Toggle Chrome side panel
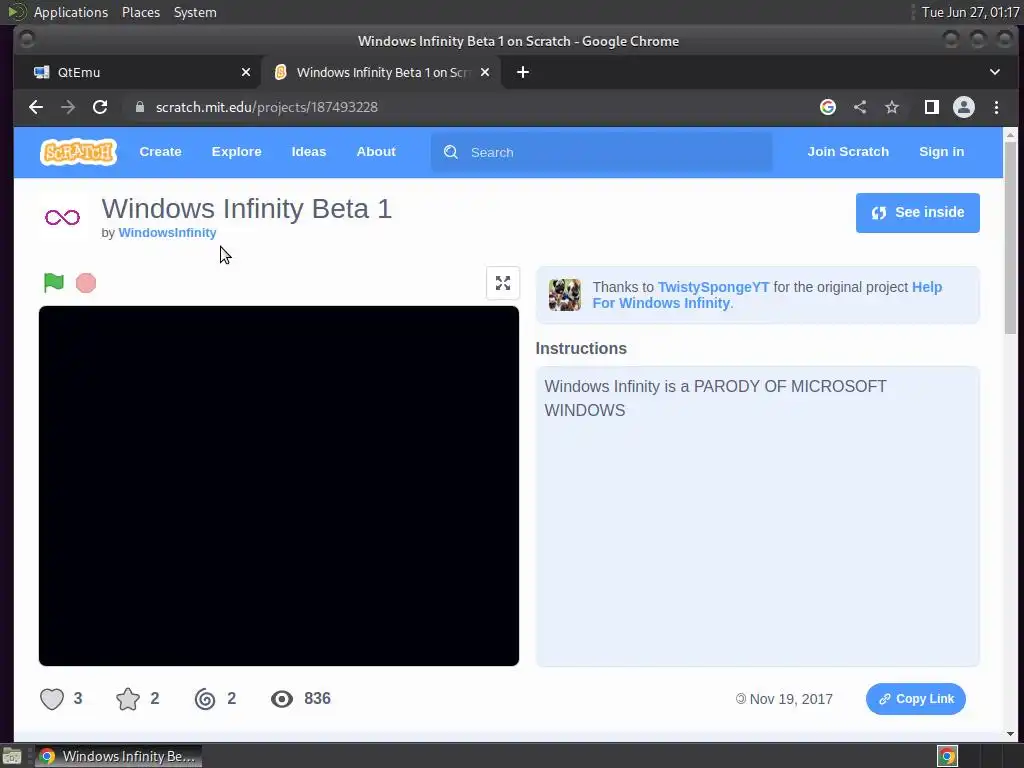The width and height of the screenshot is (1024, 768). click(x=932, y=107)
